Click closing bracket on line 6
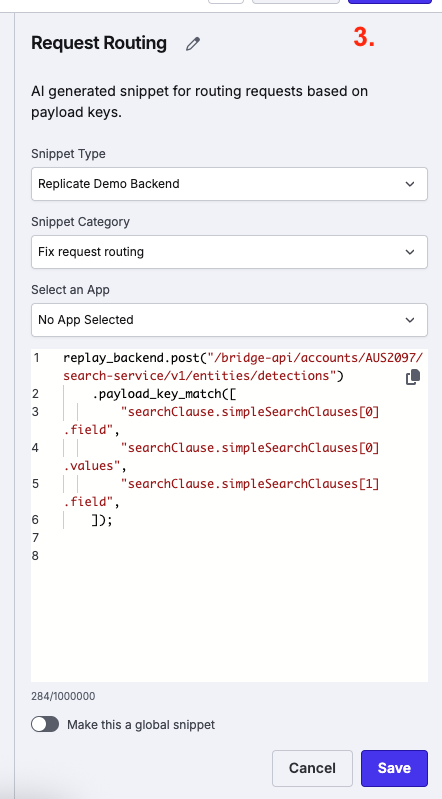This screenshot has height=799, width=442. [102, 519]
